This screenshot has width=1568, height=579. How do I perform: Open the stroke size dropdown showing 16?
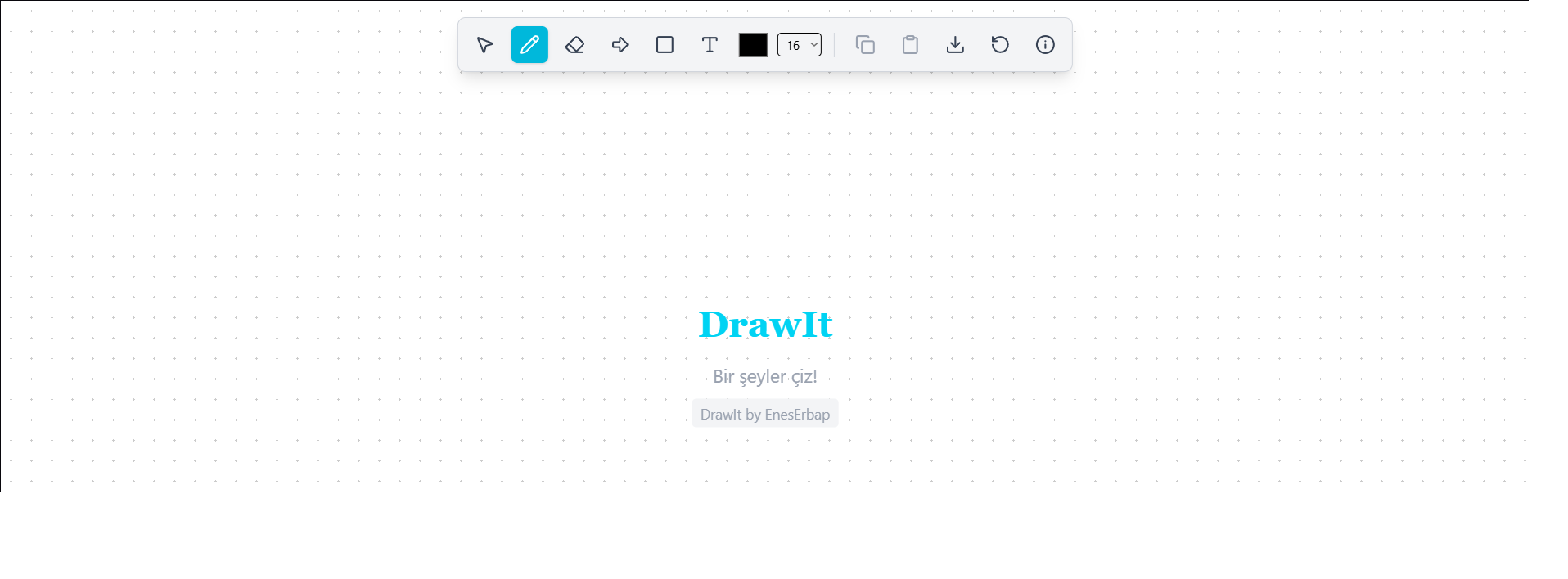(x=795, y=45)
